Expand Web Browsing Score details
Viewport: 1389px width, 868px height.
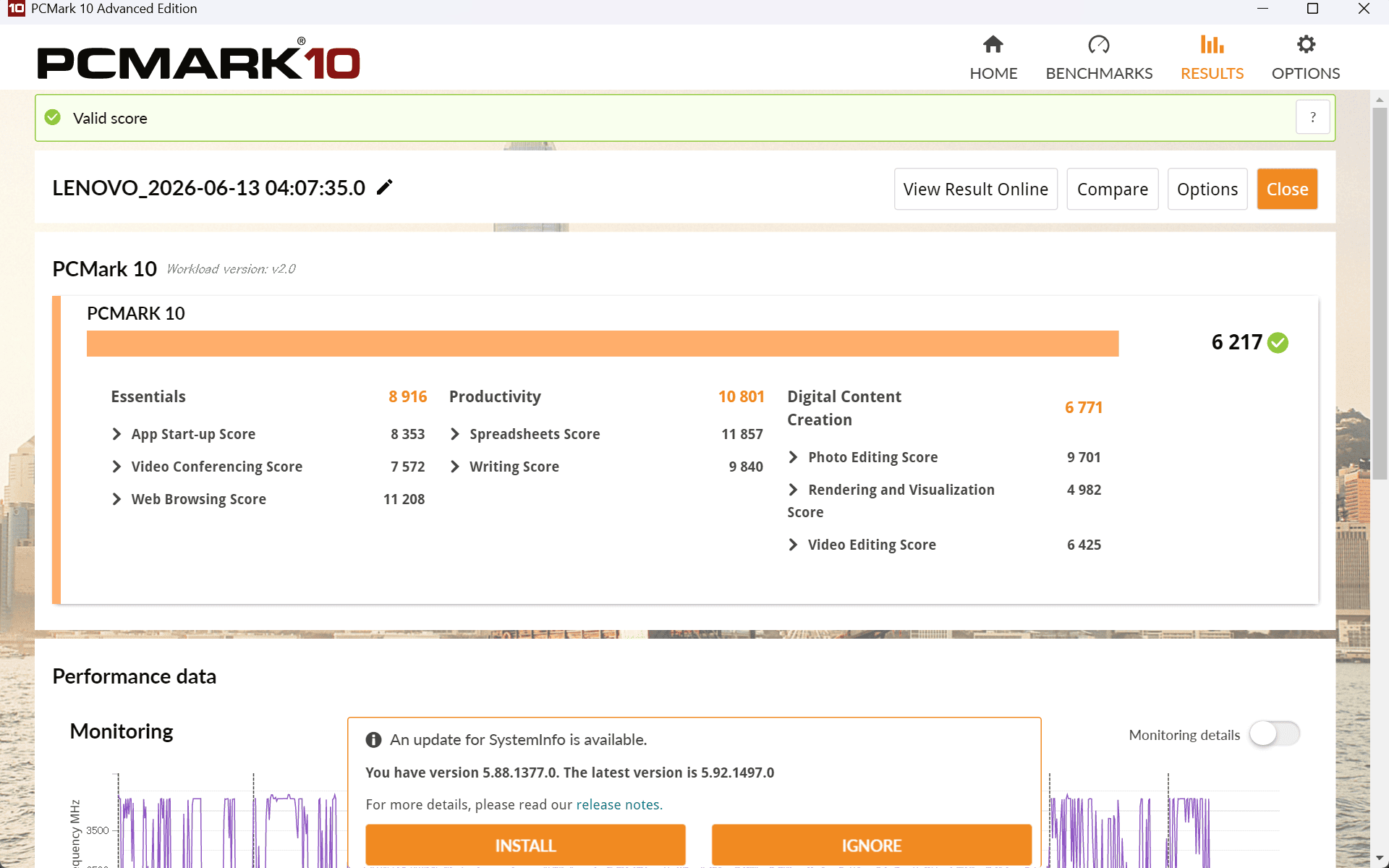point(116,499)
